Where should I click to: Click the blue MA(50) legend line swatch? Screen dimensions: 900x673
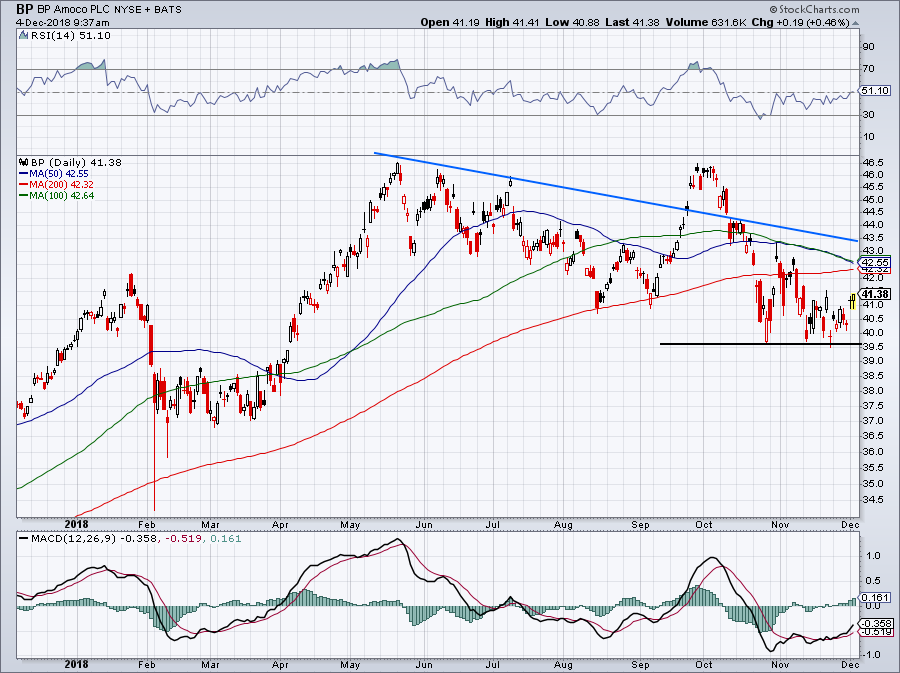click(x=24, y=173)
